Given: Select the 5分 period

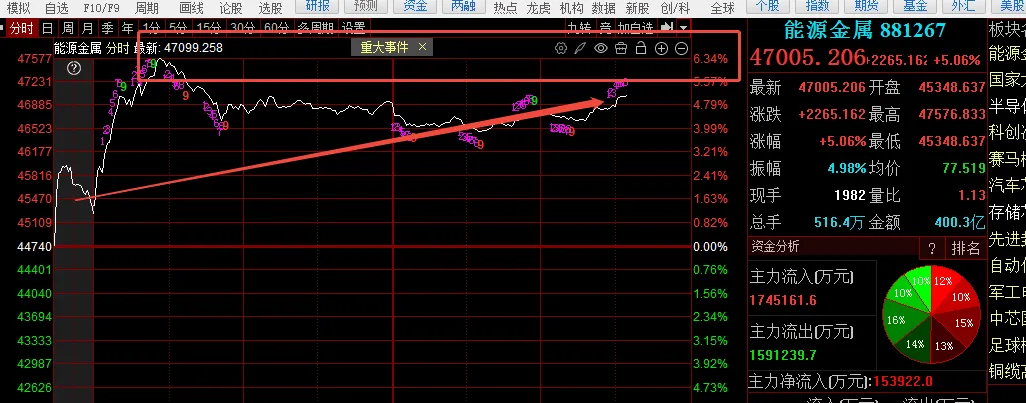Looking at the screenshot, I should pyautogui.click(x=177, y=28).
